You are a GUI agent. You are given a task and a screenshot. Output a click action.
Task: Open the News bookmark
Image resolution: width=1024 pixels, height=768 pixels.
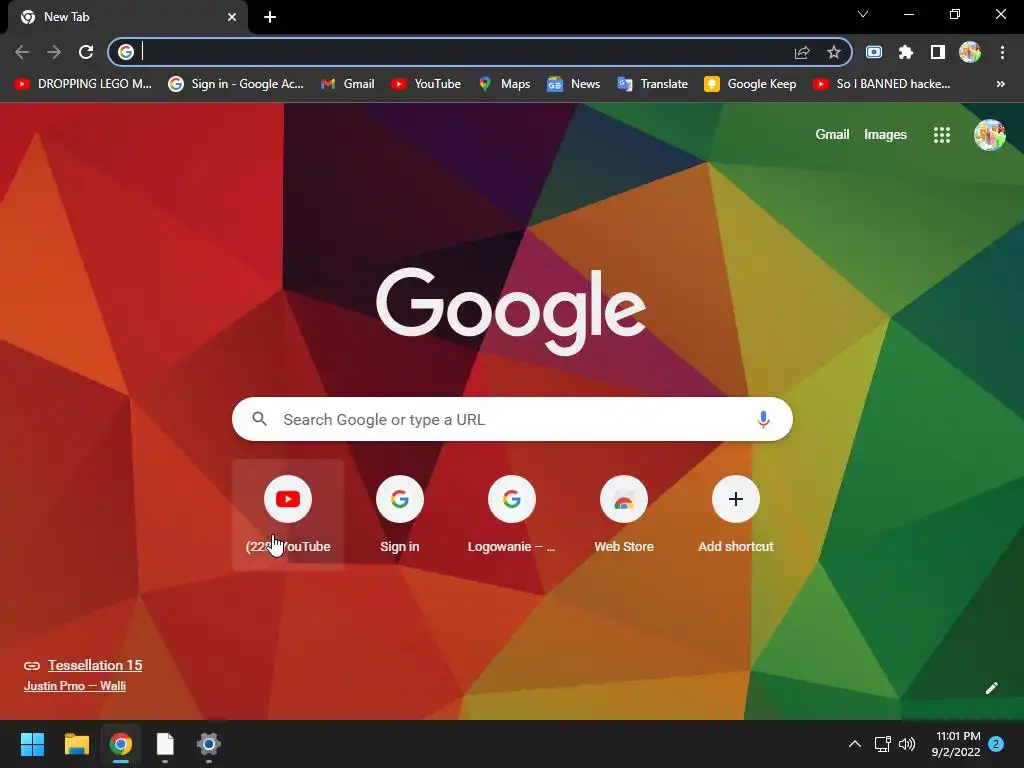click(x=573, y=84)
